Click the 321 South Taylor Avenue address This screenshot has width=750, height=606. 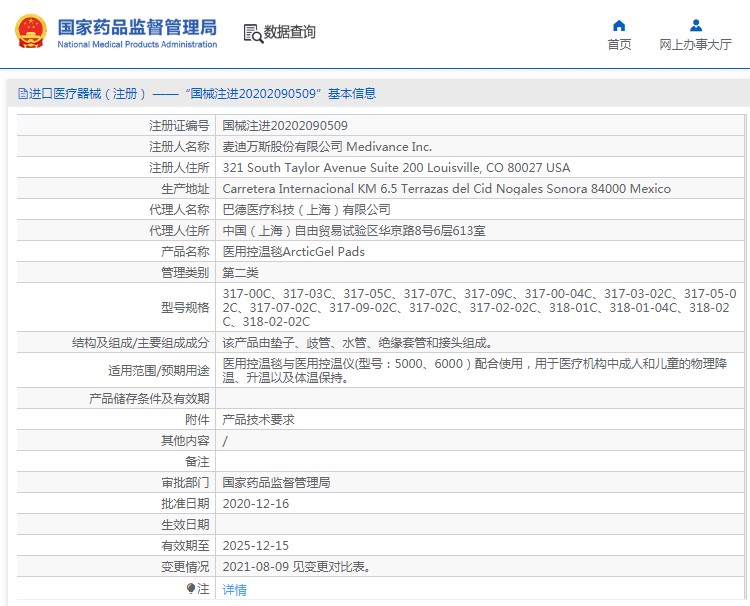[x=396, y=168]
